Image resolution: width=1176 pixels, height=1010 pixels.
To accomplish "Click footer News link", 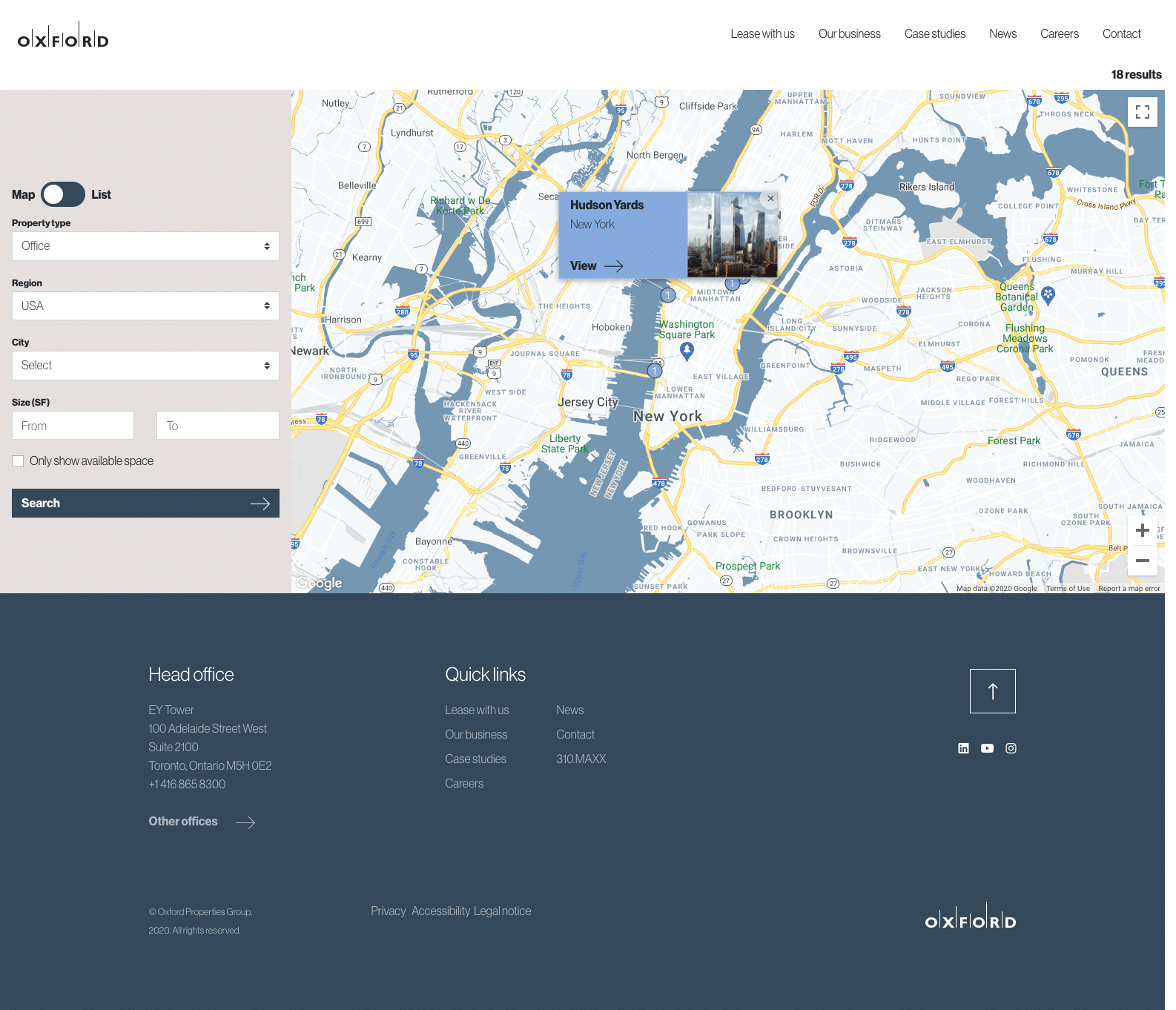I will (569, 710).
